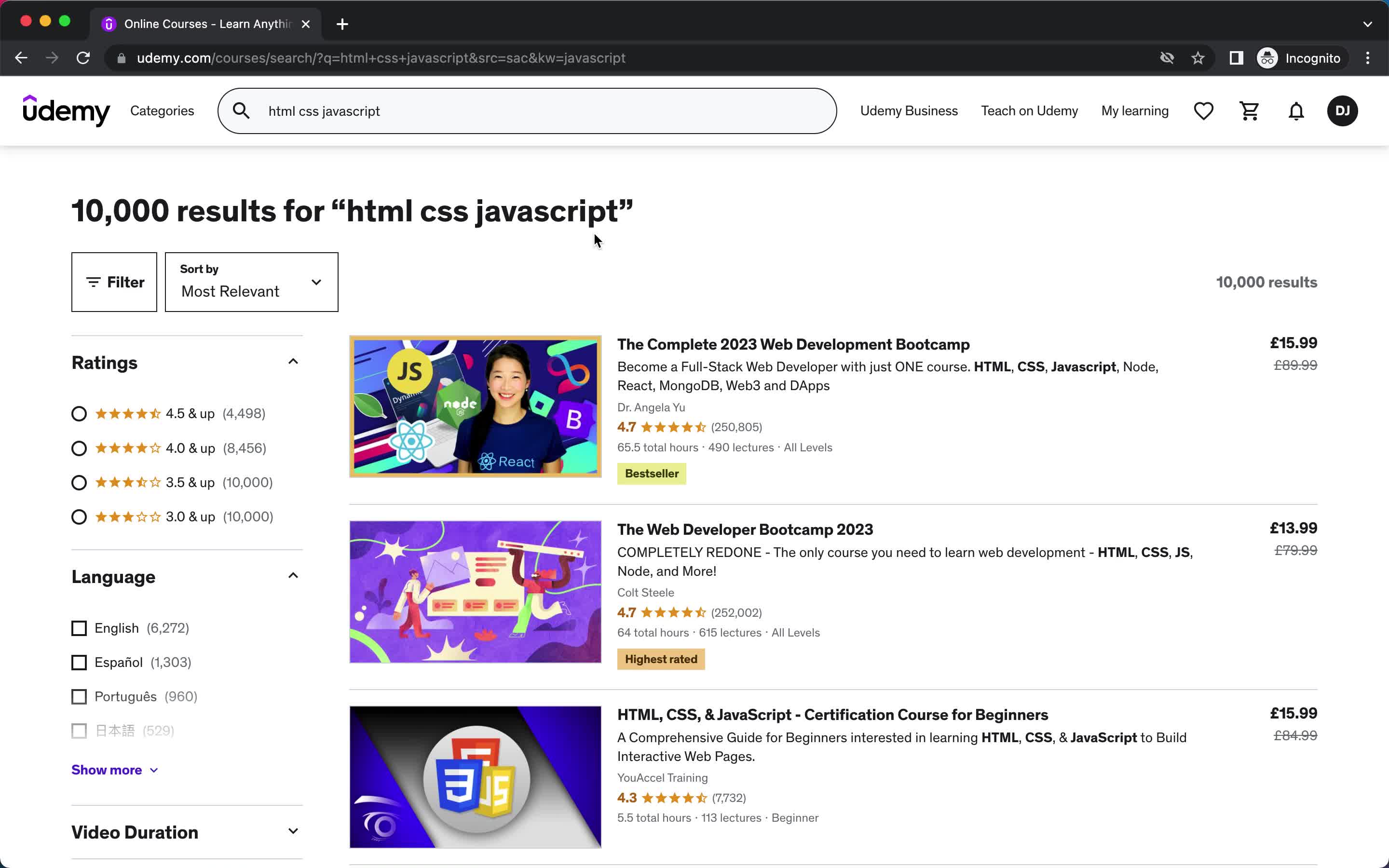1389x868 pixels.
Task: Open the Categories menu
Action: click(162, 111)
